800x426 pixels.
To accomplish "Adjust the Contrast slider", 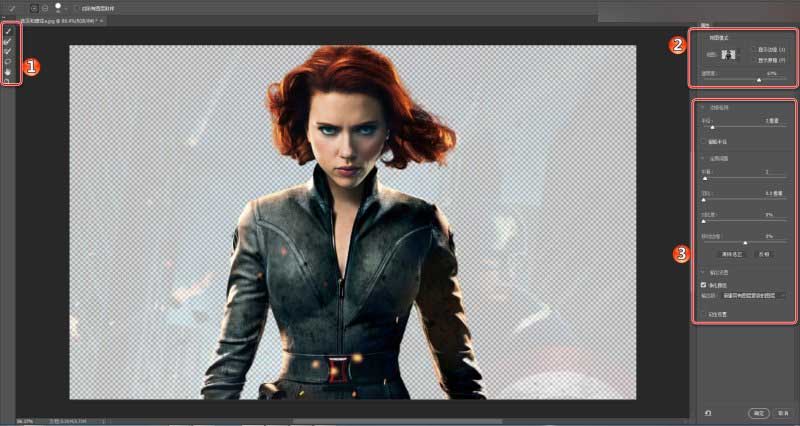I will 704,221.
